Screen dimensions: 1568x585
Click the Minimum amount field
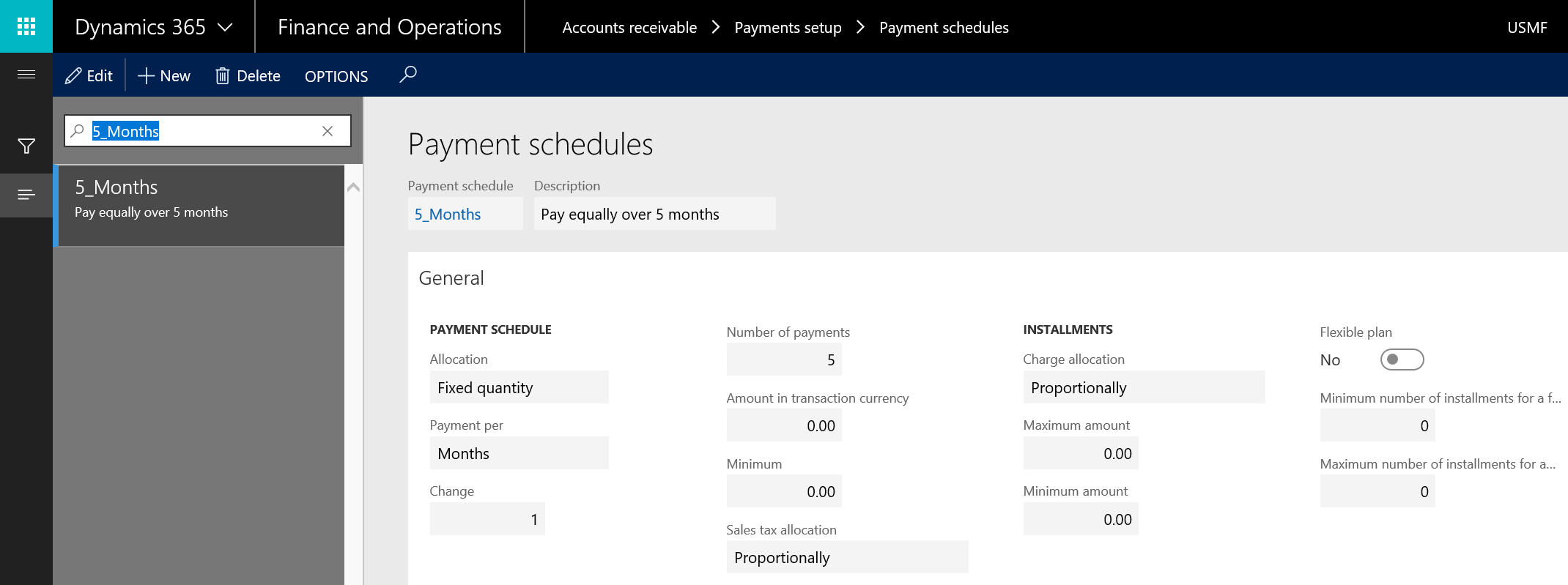click(x=1081, y=519)
